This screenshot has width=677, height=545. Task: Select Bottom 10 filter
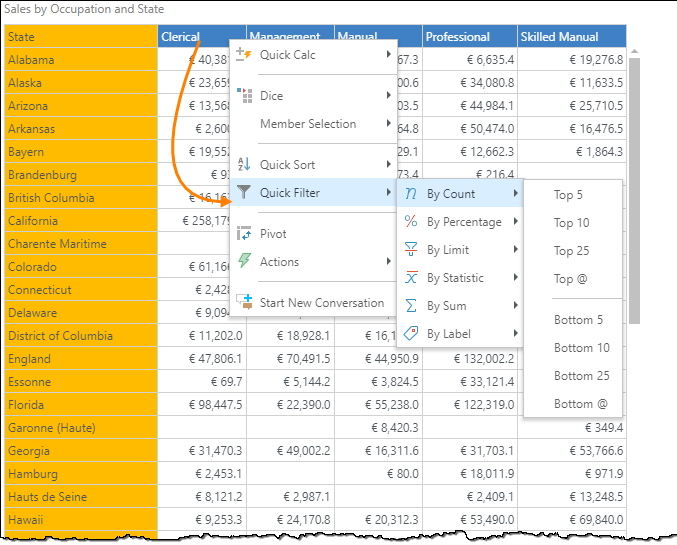573,348
